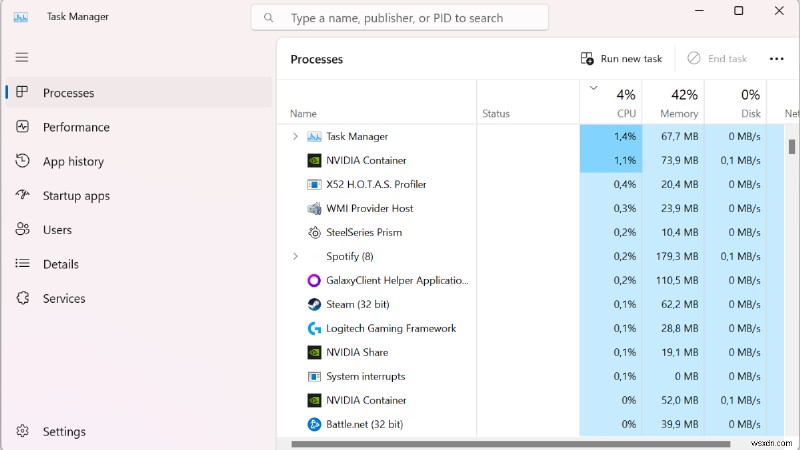Image resolution: width=800 pixels, height=450 pixels.
Task: Click the WMI Provider Host icon
Action: coord(314,208)
